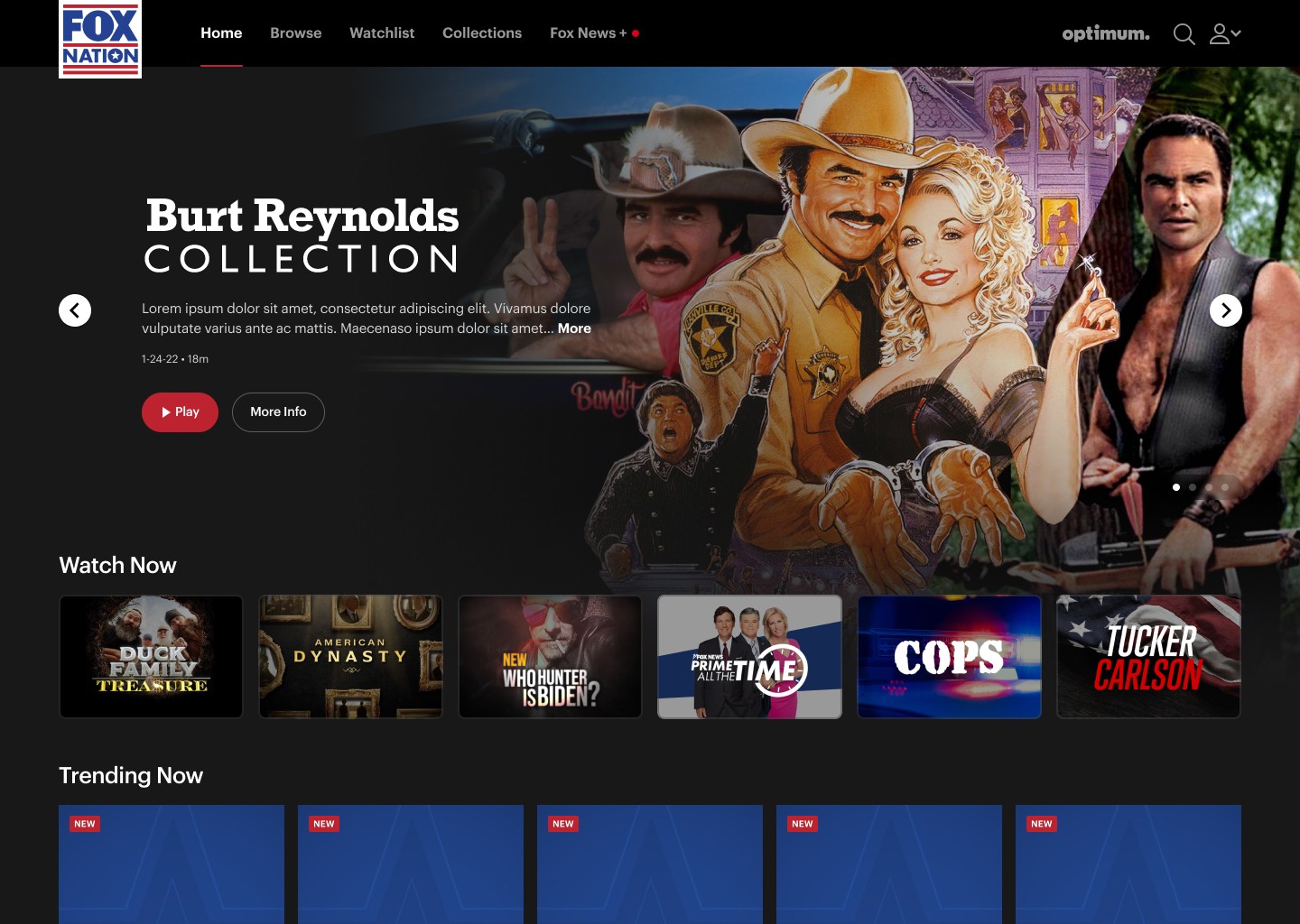This screenshot has height=924, width=1300.
Task: Advance to the next carousel slide
Action: click(1226, 310)
